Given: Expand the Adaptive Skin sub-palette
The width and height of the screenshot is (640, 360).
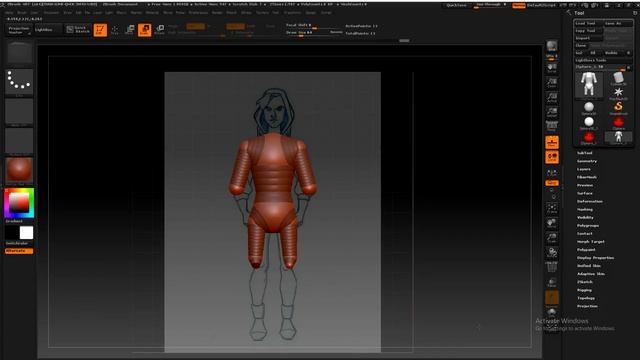Looking at the screenshot, I should (x=591, y=274).
